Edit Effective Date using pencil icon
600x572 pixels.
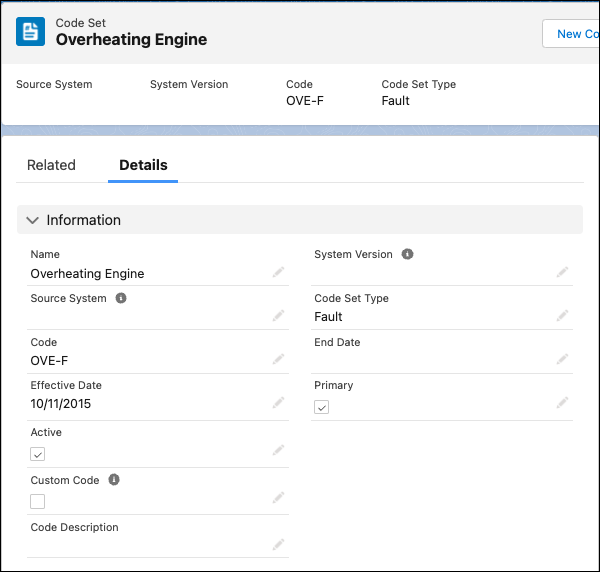(x=278, y=403)
